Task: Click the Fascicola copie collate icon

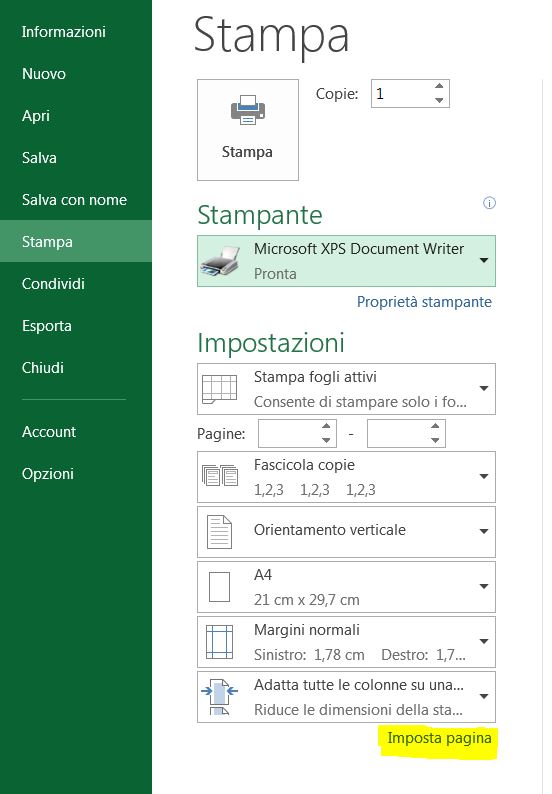Action: [x=220, y=475]
